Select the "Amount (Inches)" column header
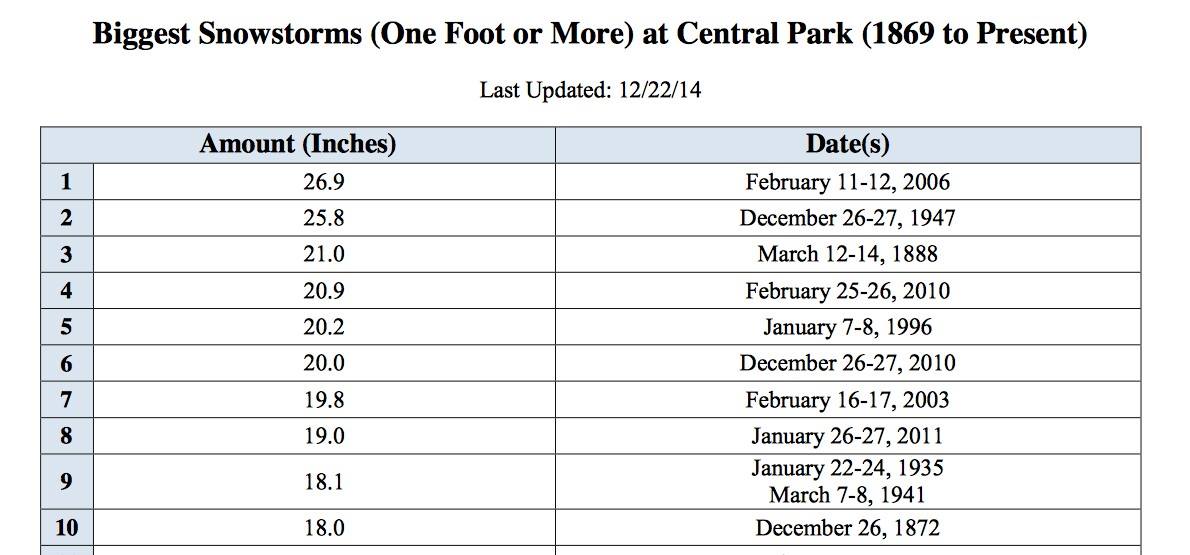 (298, 144)
